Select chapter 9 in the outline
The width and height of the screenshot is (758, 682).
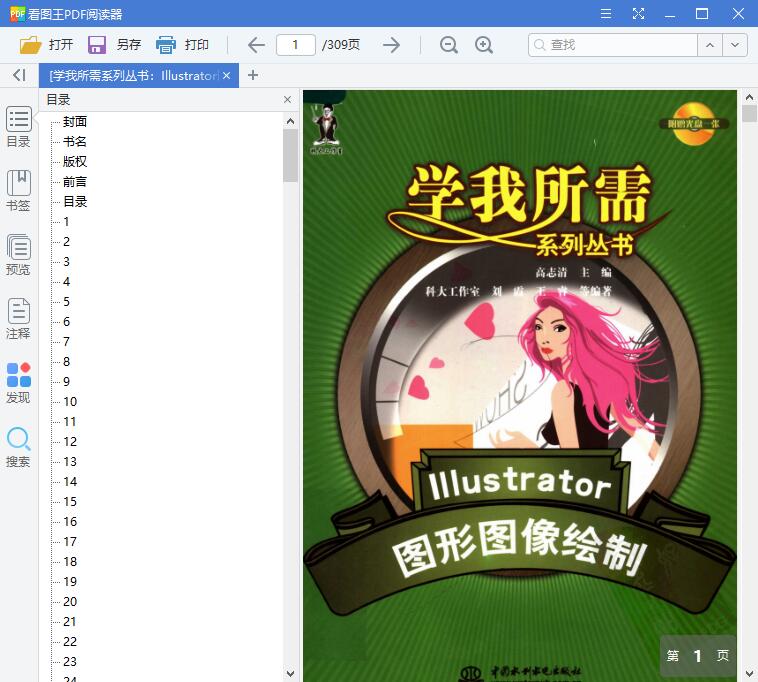[x=66, y=382]
